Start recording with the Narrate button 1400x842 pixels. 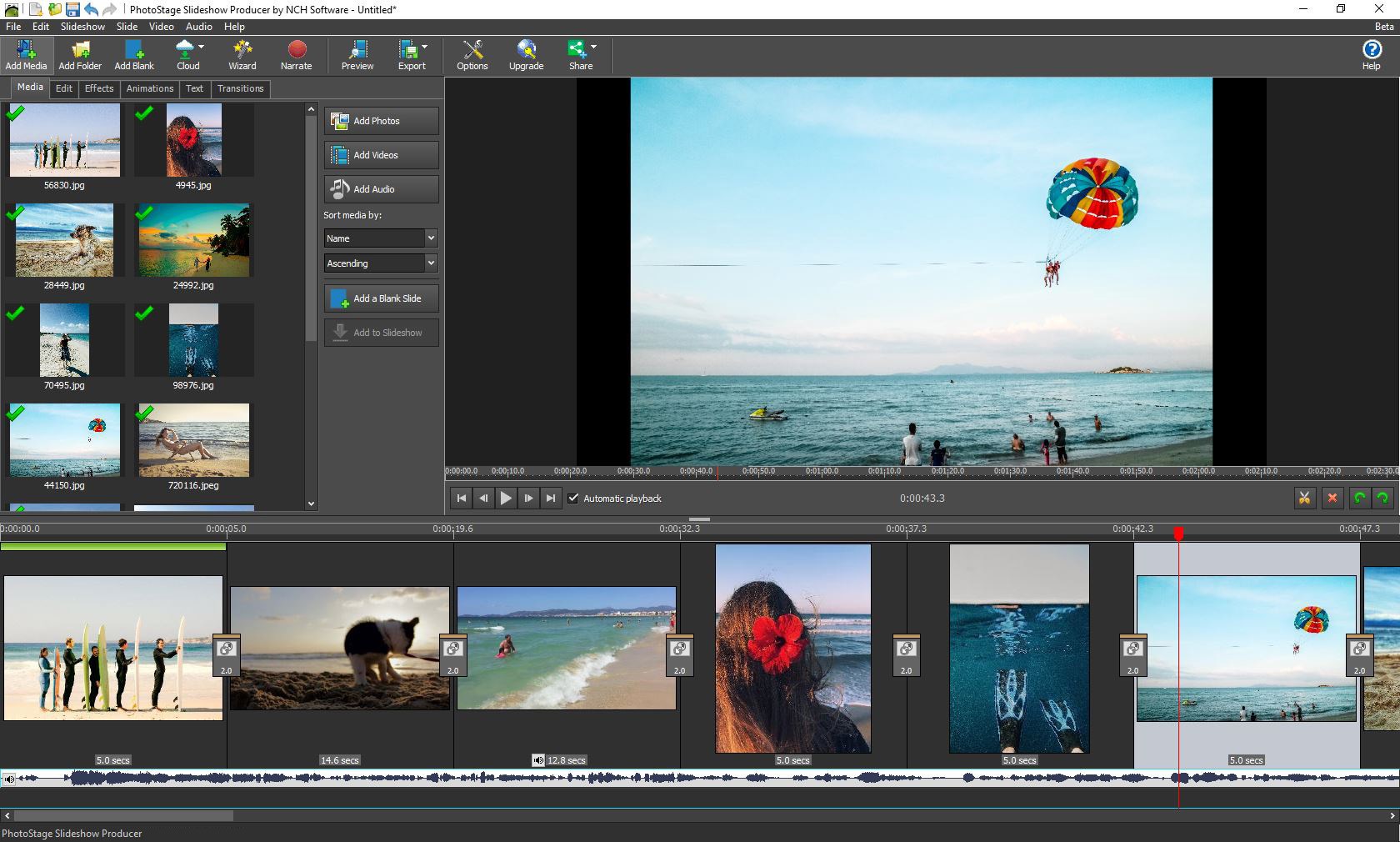click(296, 55)
